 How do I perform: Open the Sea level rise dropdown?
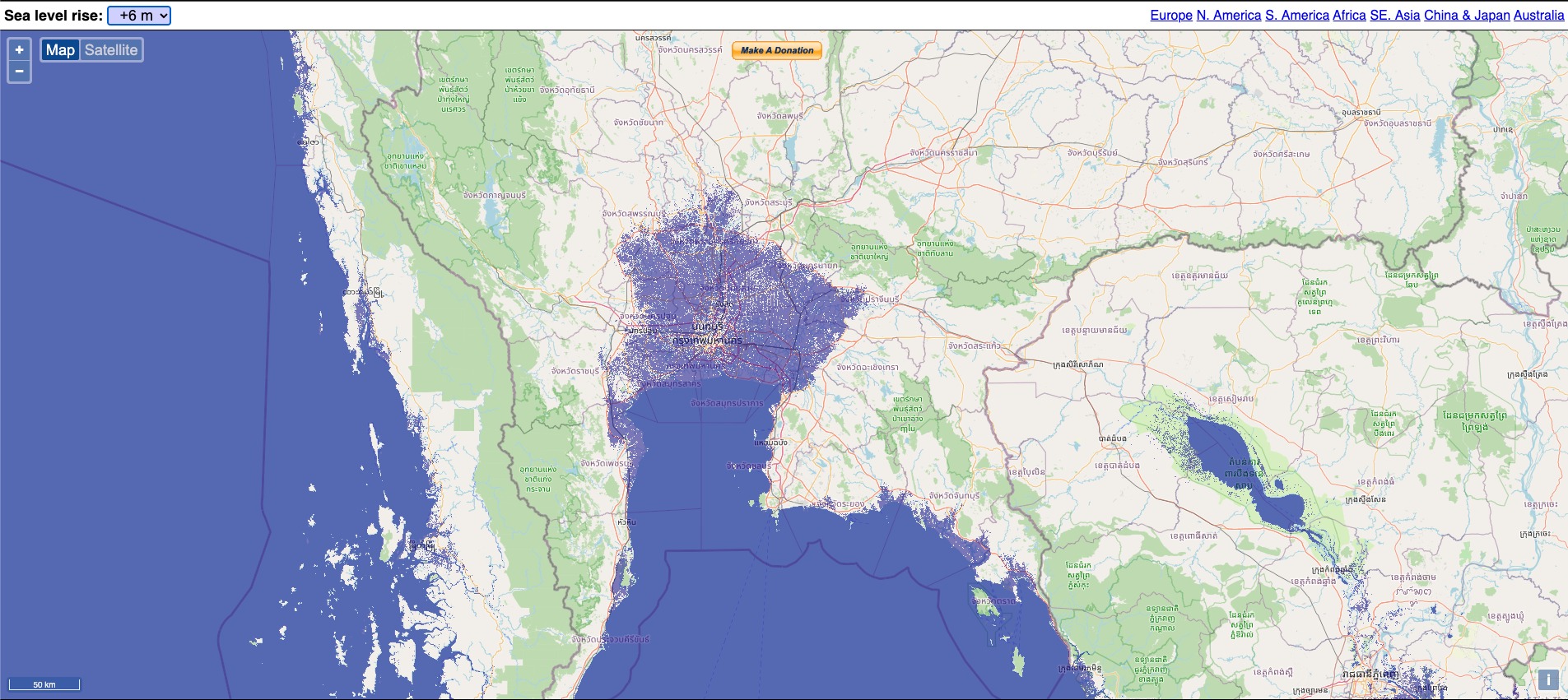[x=139, y=16]
